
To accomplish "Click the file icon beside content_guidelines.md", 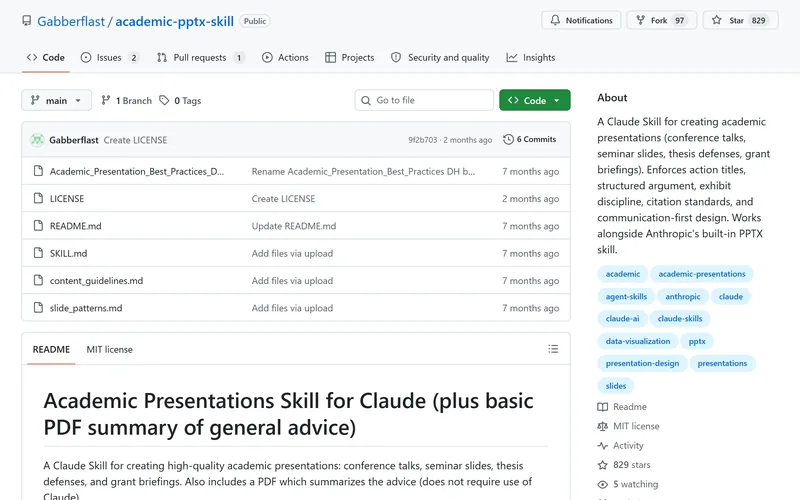I will (x=38, y=280).
